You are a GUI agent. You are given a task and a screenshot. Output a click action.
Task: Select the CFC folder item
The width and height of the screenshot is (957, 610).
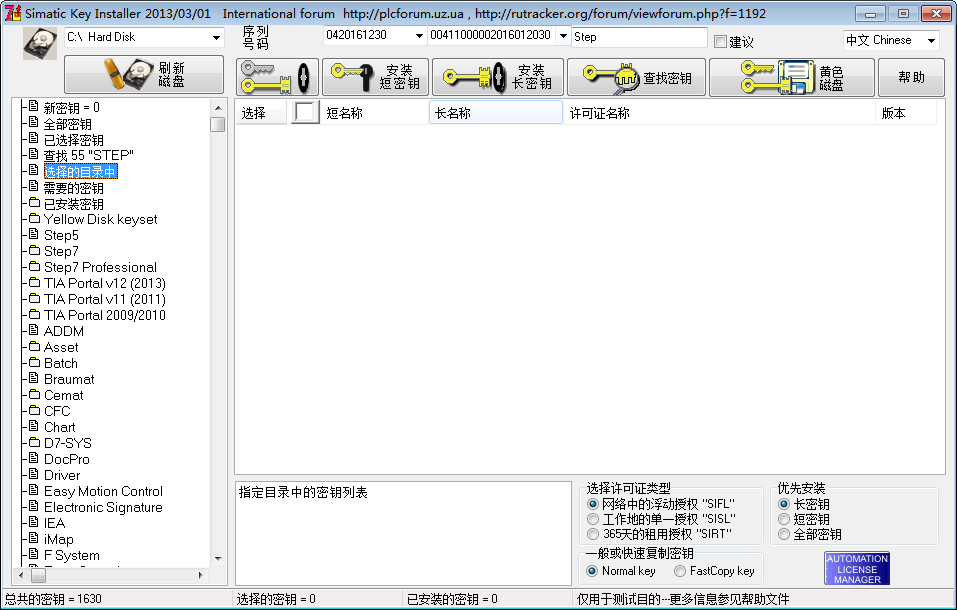click(x=57, y=411)
